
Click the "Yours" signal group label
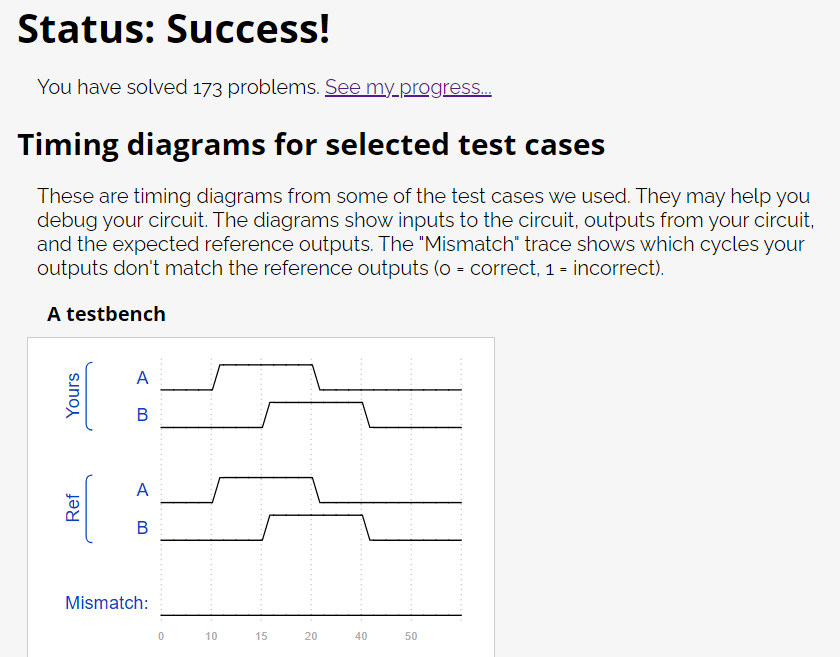click(73, 395)
